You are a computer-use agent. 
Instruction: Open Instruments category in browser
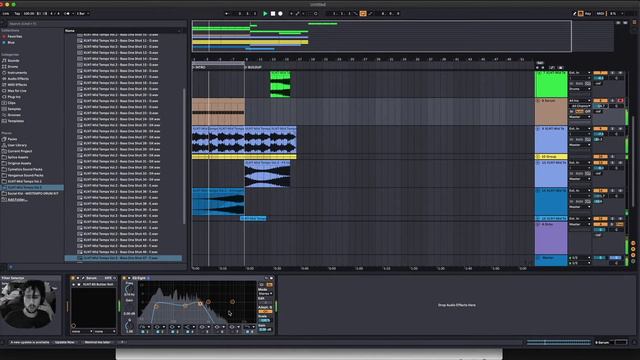(17, 73)
